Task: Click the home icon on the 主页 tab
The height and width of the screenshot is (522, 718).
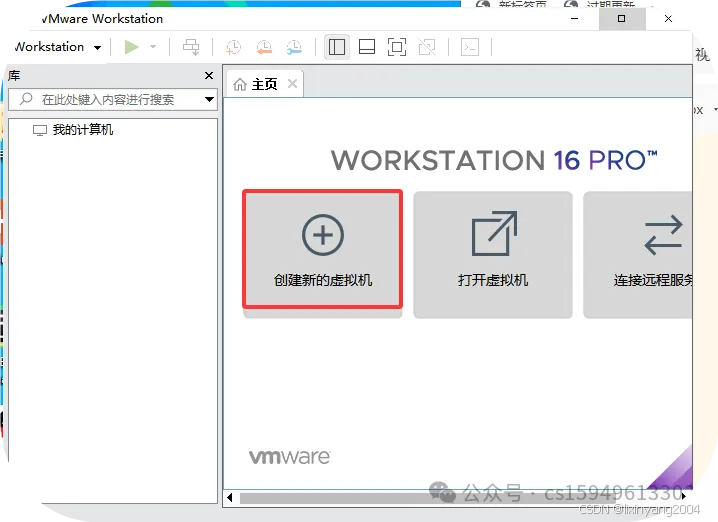Action: tap(240, 84)
